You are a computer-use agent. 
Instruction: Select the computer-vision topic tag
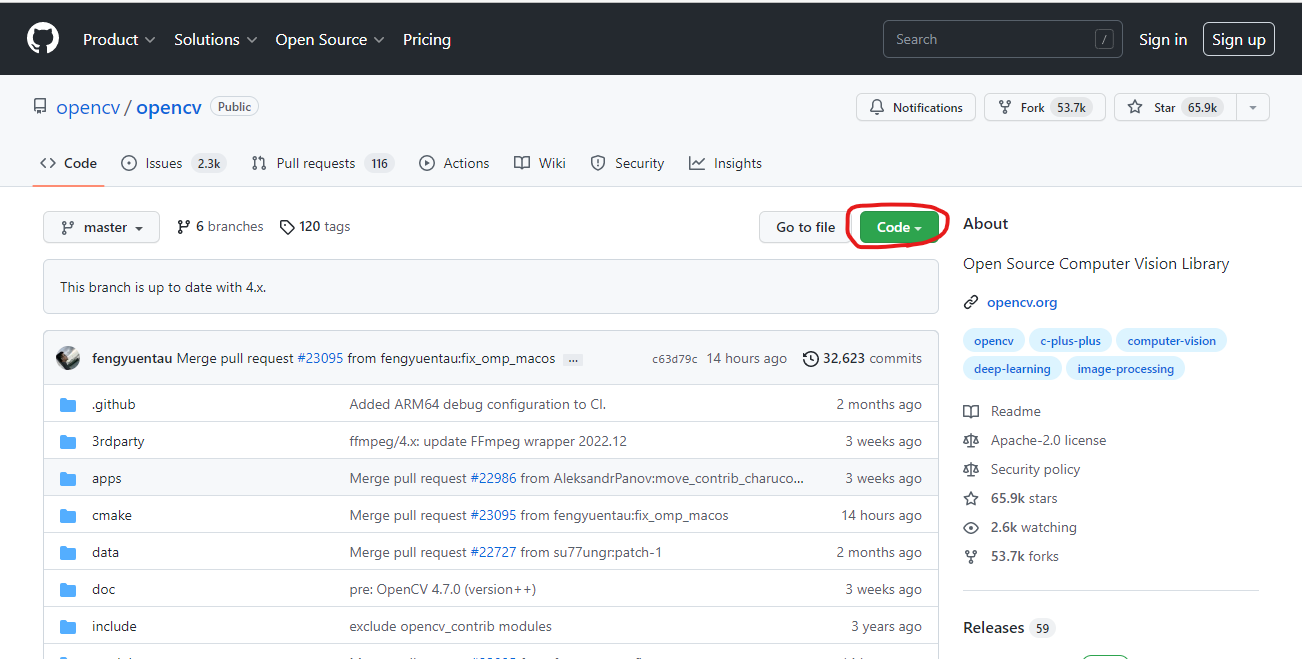point(1171,341)
